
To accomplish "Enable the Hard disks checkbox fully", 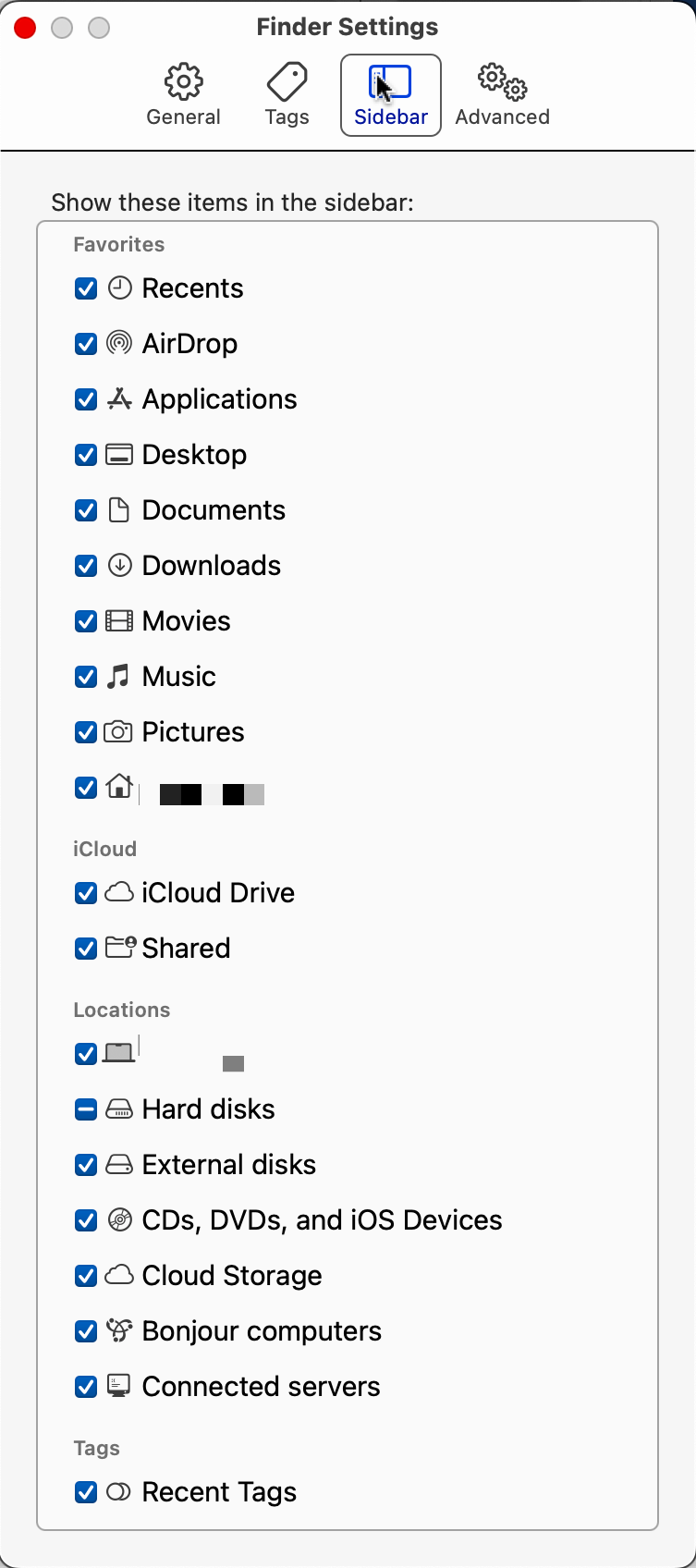I will click(85, 1109).
